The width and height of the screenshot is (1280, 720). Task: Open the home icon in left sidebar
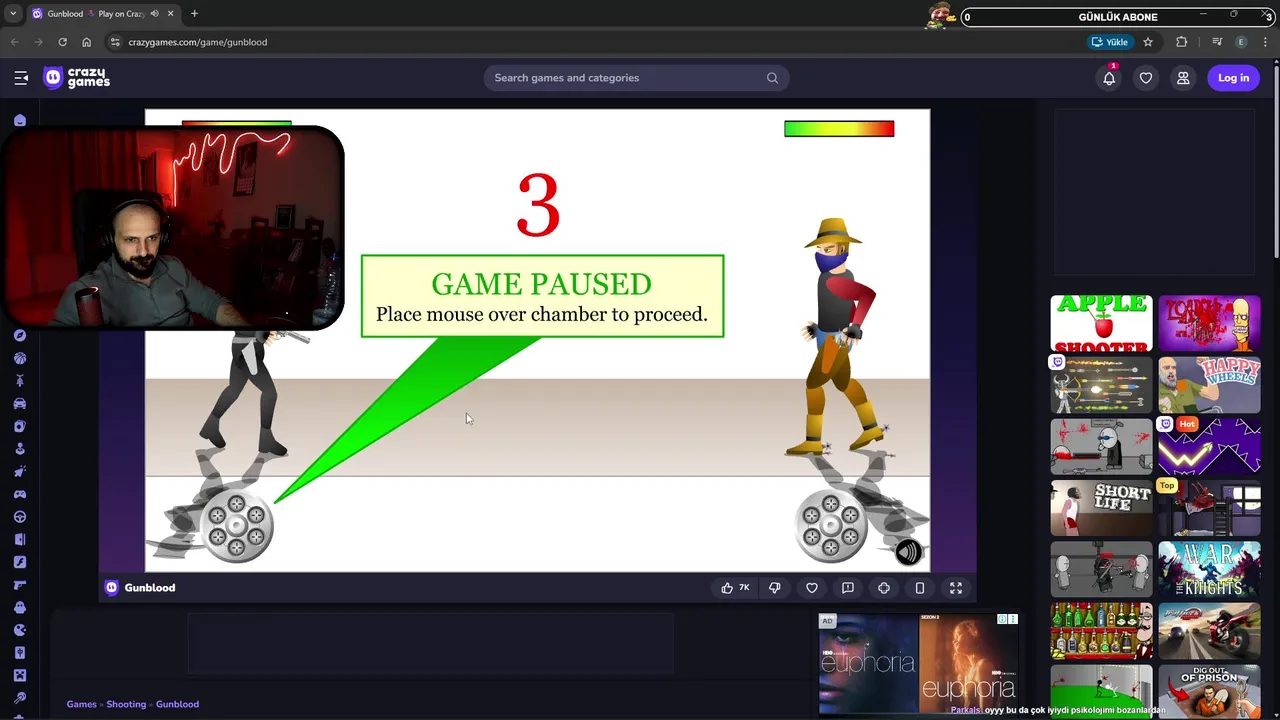click(20, 120)
